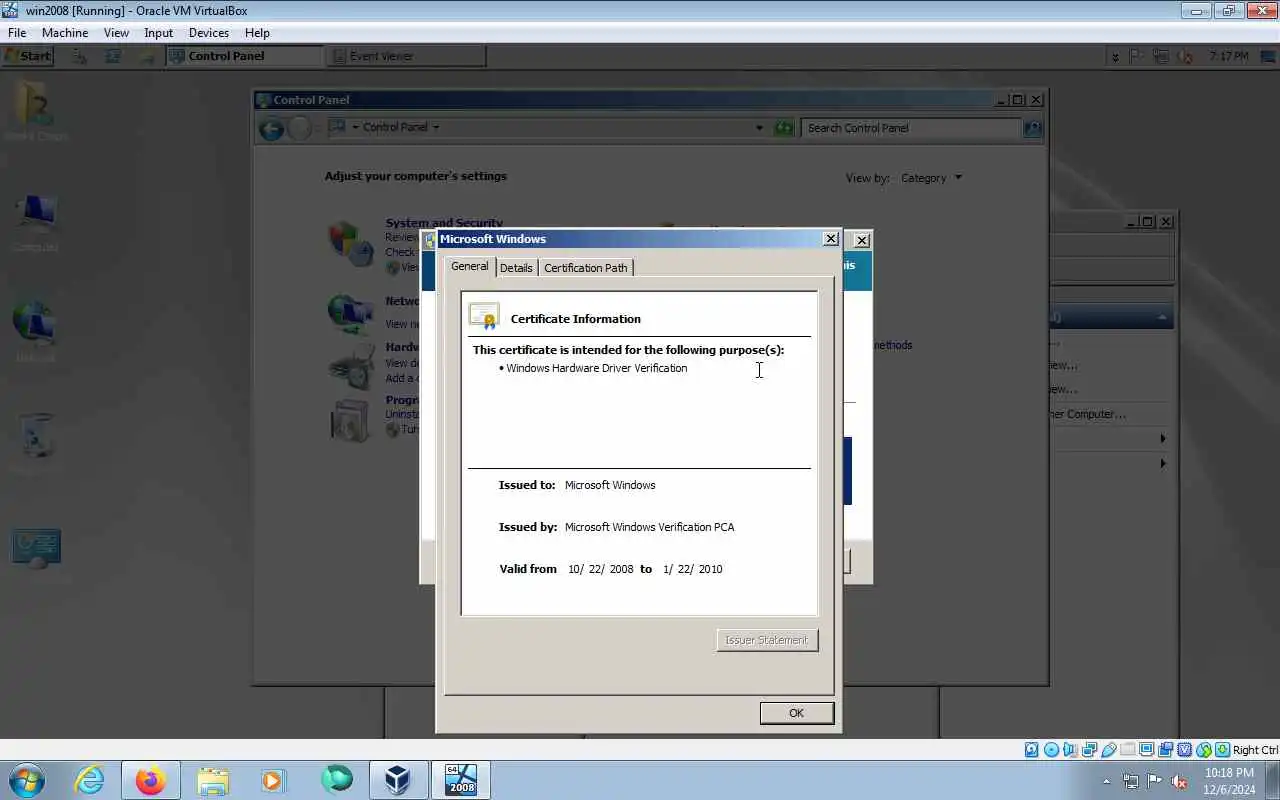The image size is (1280, 800).
Task: Open VirtualBox File menu
Action: tap(17, 33)
